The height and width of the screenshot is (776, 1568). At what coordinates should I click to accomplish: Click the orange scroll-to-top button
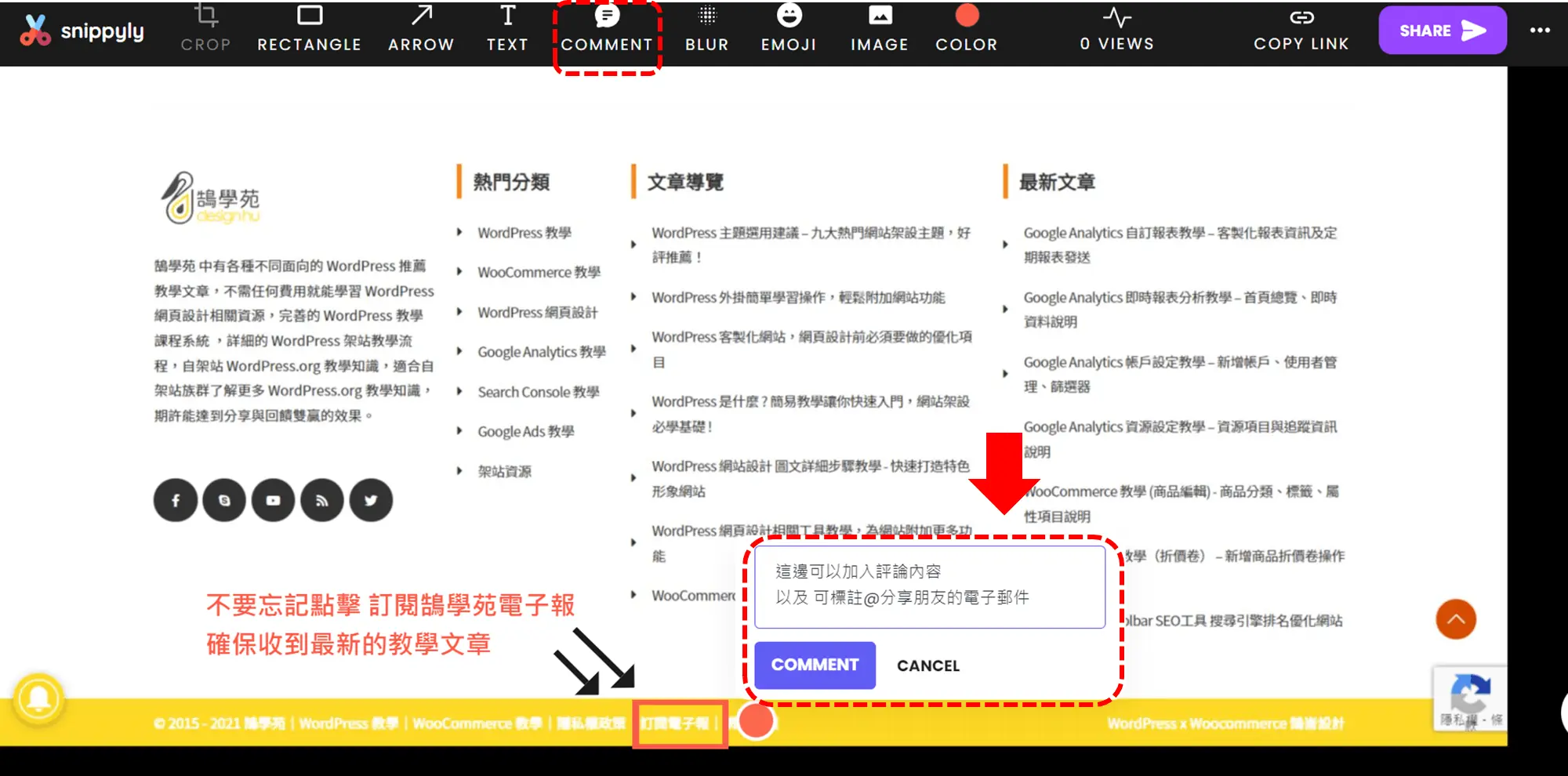coord(1456,619)
